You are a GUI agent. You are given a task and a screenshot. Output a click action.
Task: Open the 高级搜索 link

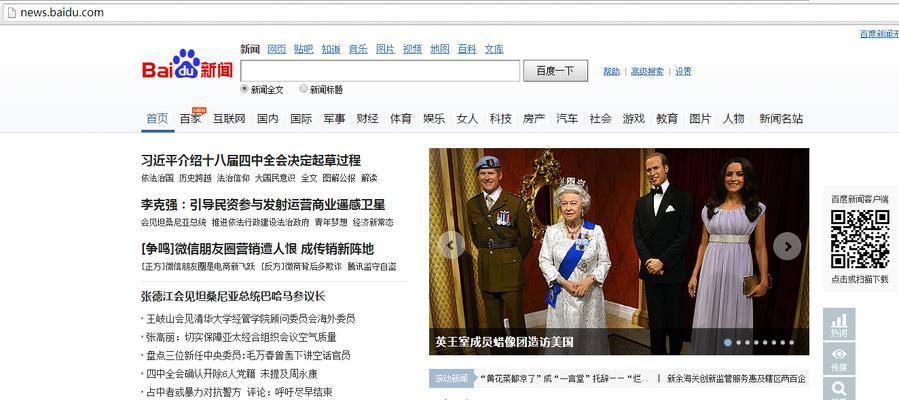coord(647,72)
